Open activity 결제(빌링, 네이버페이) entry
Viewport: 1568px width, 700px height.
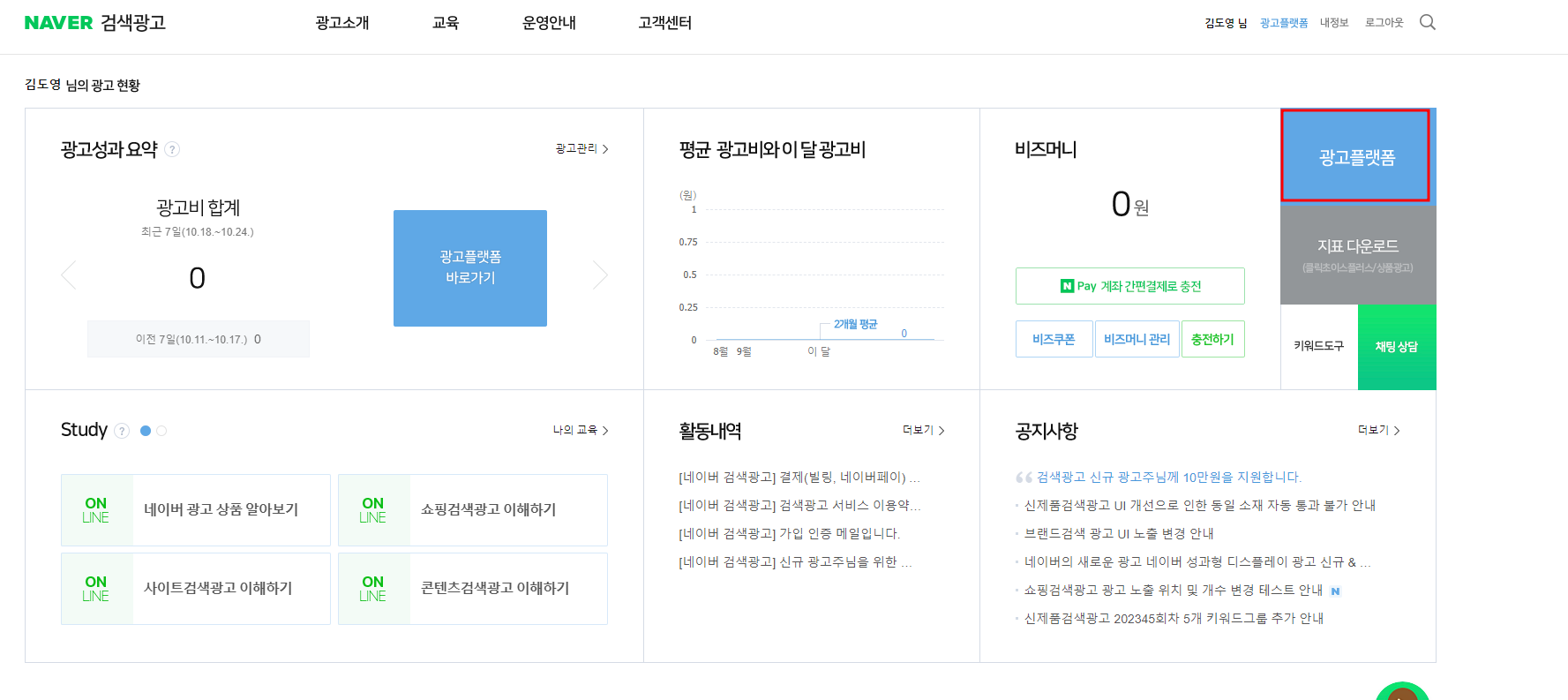(x=799, y=478)
